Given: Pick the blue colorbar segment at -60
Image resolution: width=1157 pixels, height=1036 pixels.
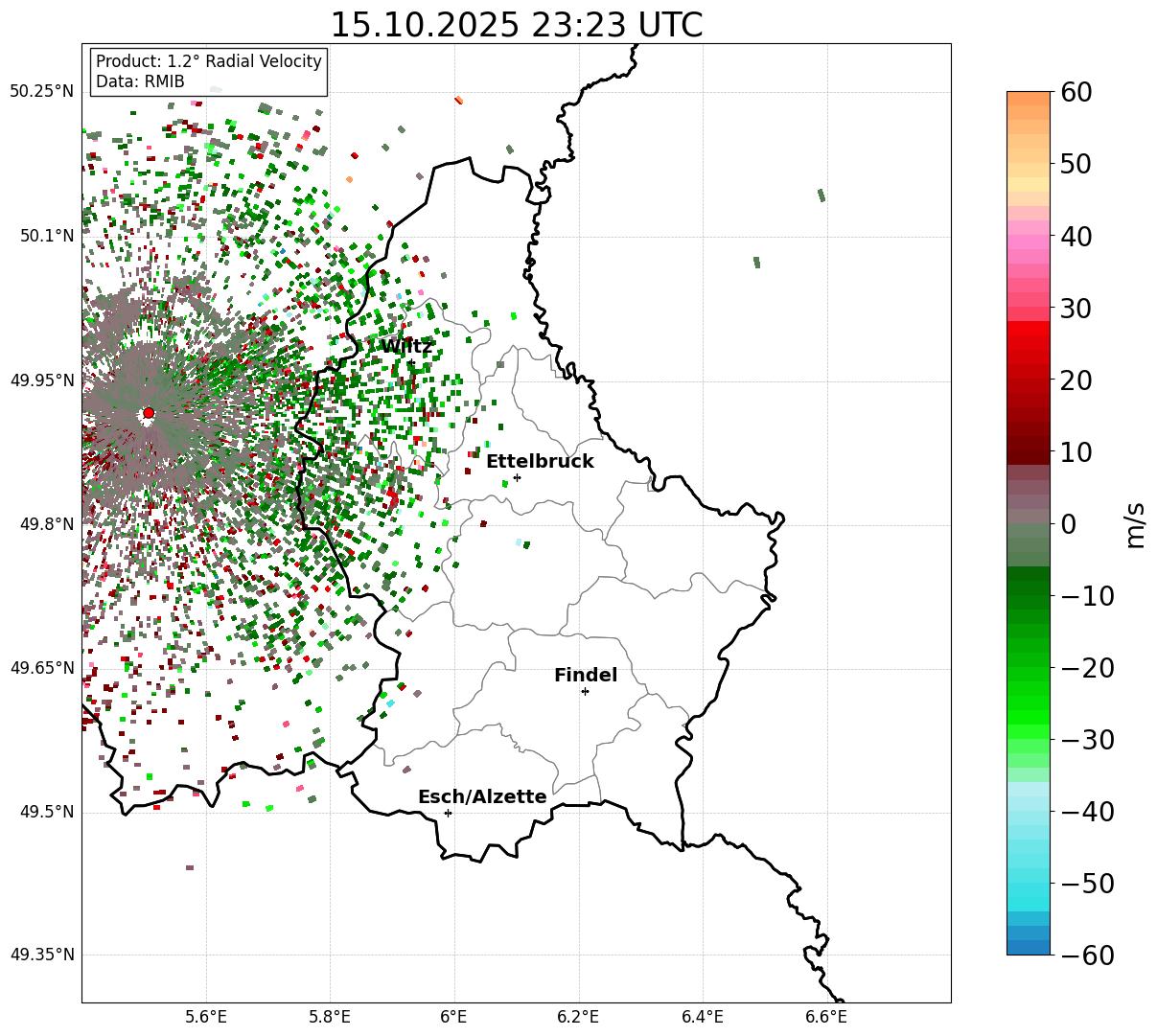Looking at the screenshot, I should (x=1029, y=946).
